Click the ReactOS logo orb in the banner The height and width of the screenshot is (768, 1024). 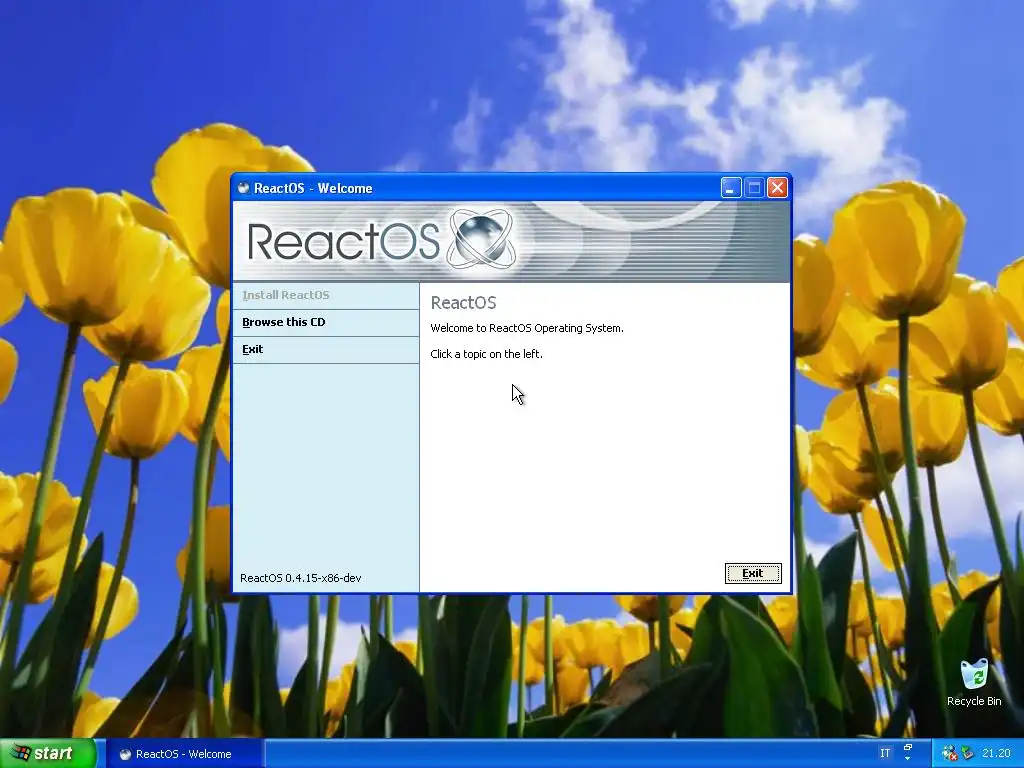click(x=482, y=239)
